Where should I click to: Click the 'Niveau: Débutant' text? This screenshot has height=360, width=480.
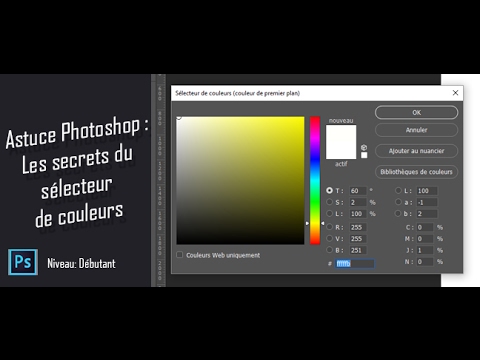(x=81, y=263)
